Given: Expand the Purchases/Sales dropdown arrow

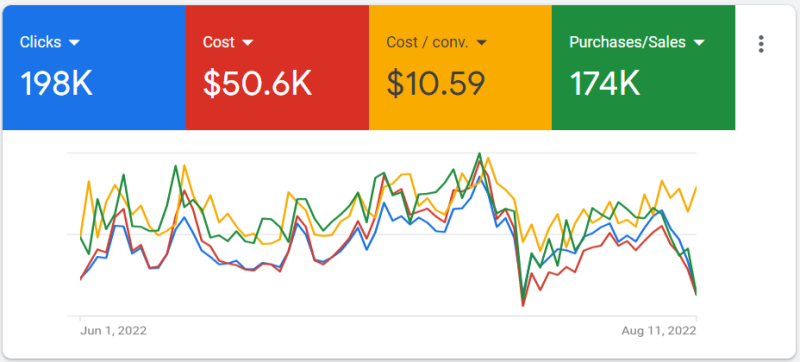Looking at the screenshot, I should coord(699,43).
